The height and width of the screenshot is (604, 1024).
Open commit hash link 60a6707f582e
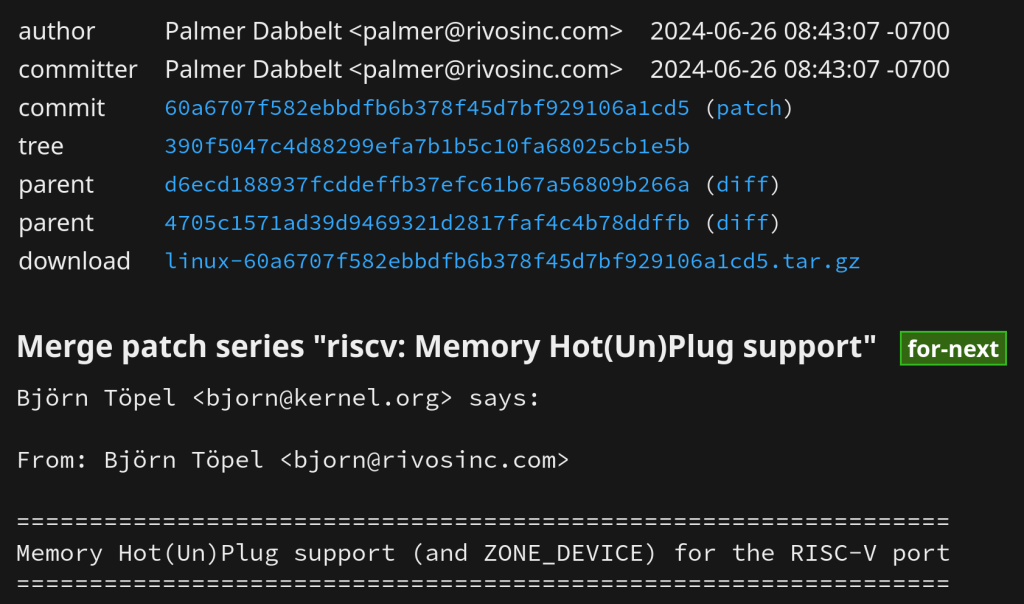426,108
